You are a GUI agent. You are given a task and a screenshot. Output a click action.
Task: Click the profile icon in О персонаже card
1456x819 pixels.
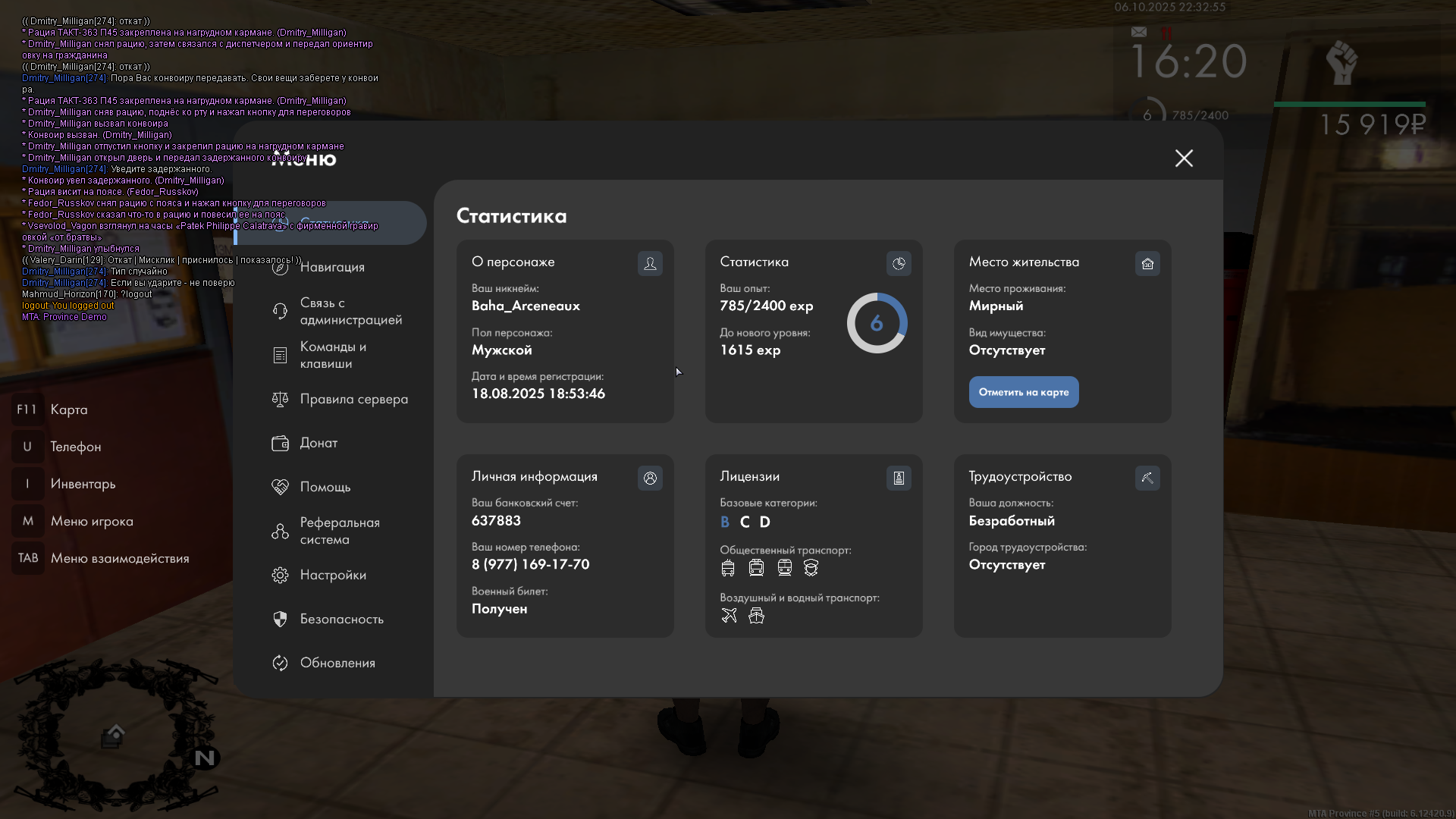click(x=650, y=263)
